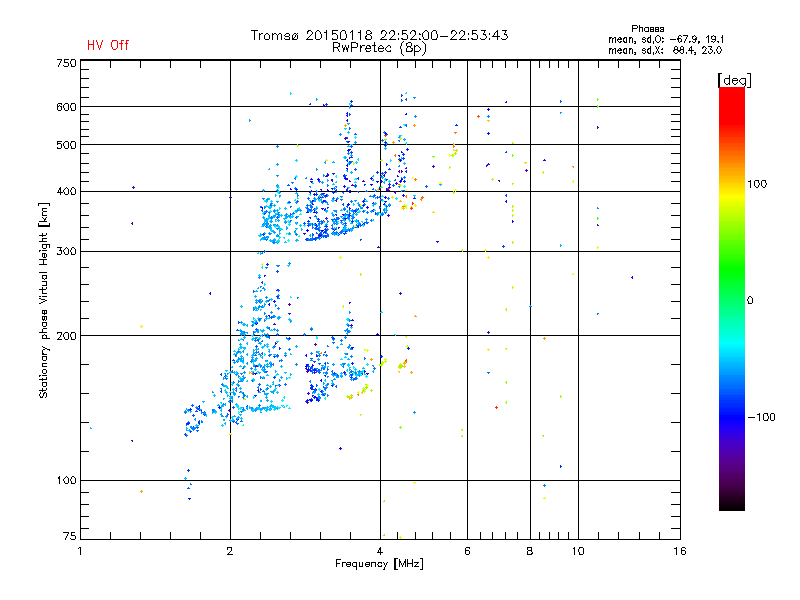Screen dimensions: 800x600
Task: Click the y-axis '300' tick label
Action: [66, 252]
